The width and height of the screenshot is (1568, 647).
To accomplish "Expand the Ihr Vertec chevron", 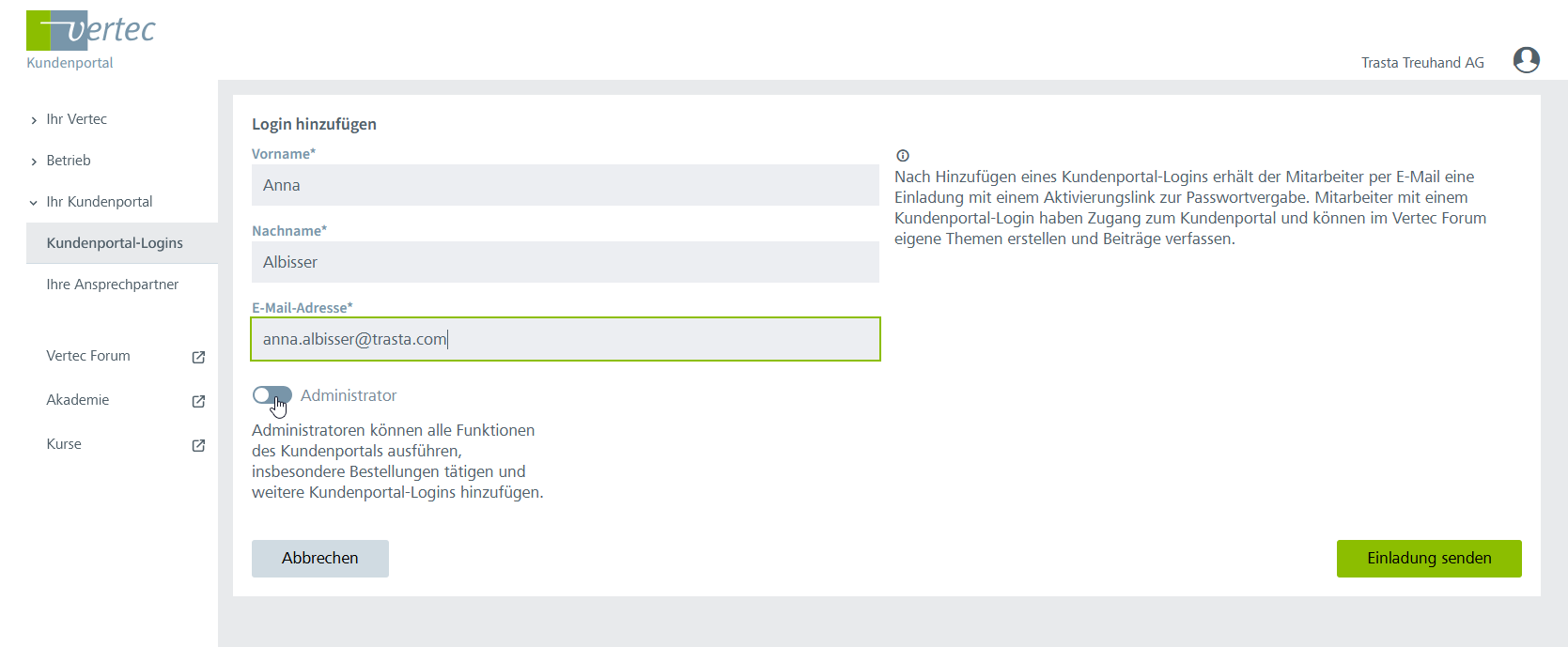I will pyautogui.click(x=34, y=120).
